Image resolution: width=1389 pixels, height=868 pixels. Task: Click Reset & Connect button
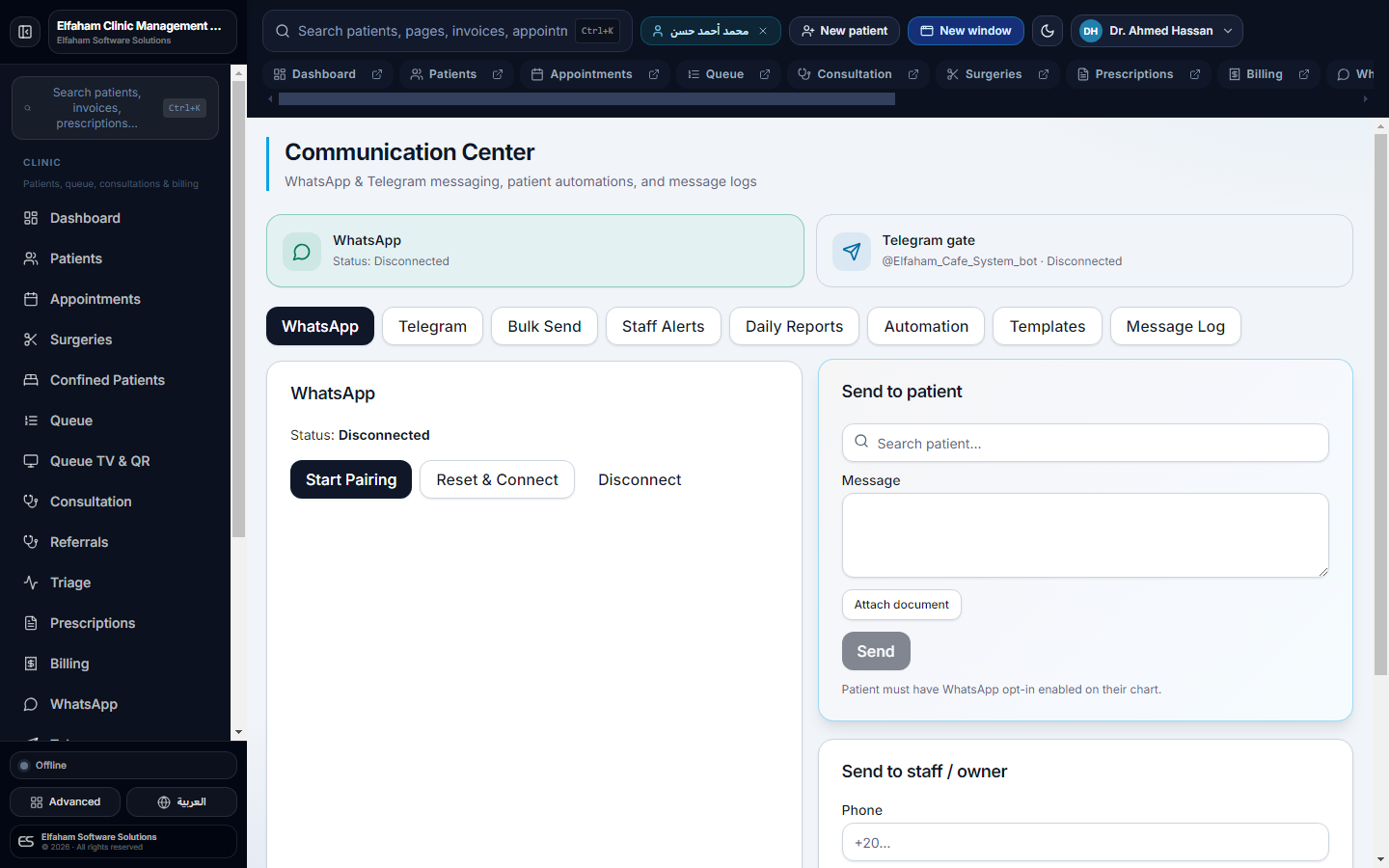click(497, 479)
